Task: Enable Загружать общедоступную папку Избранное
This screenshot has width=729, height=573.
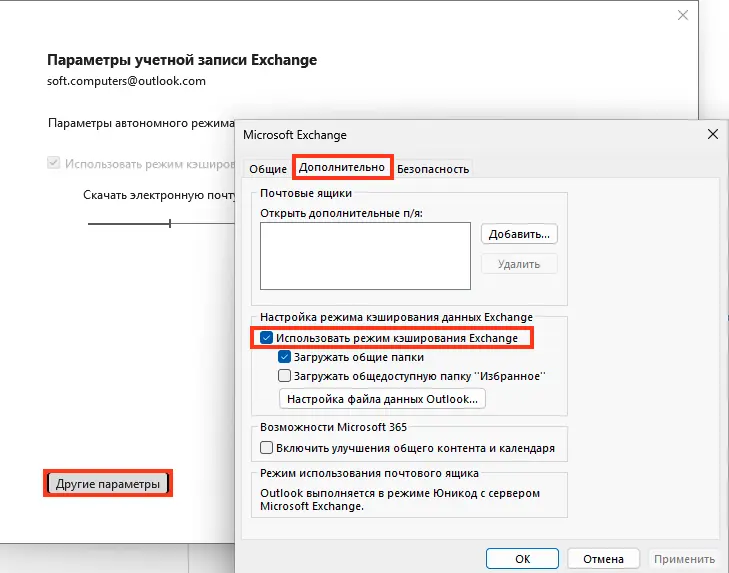Action: (x=284, y=376)
